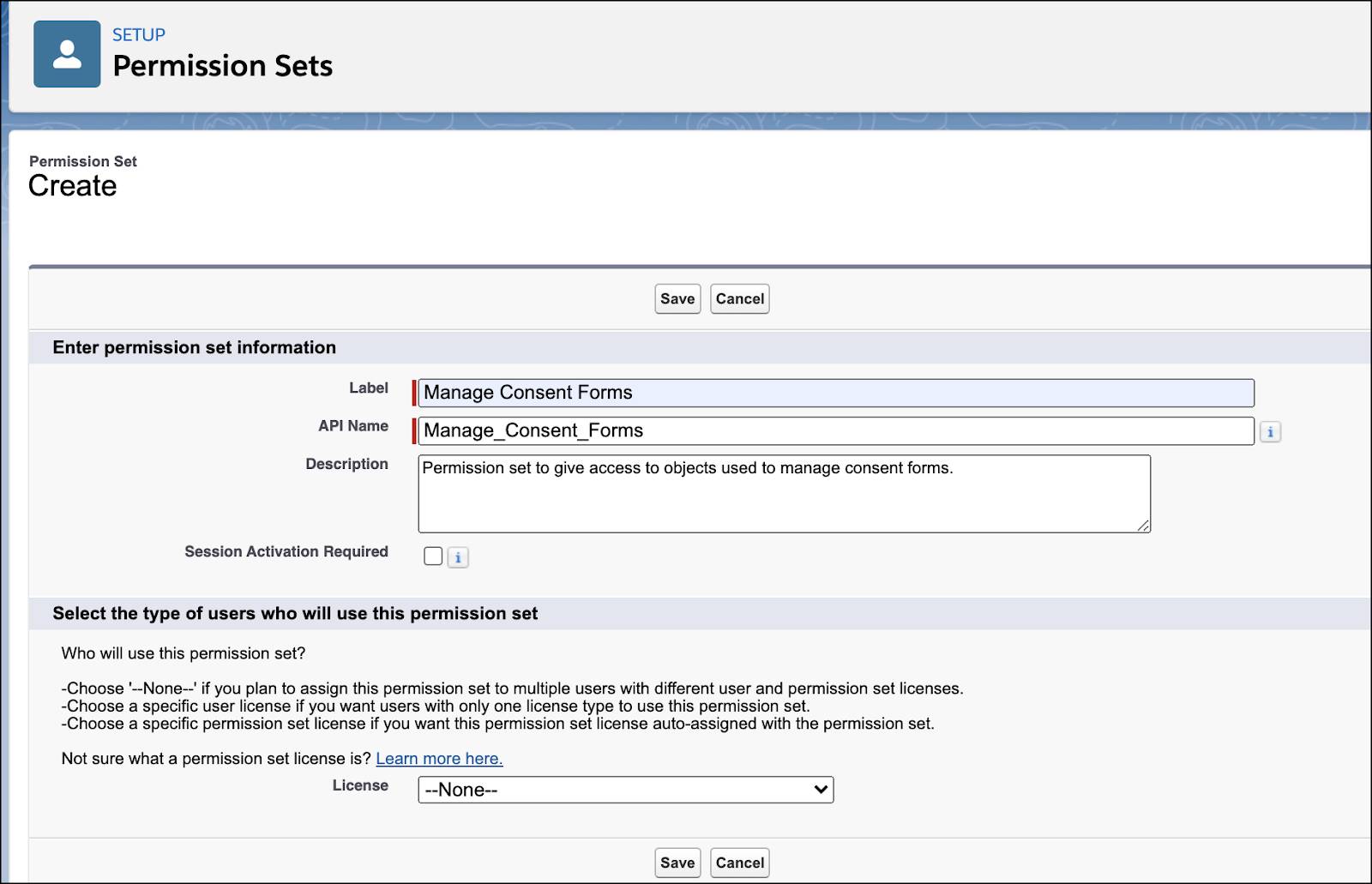Click the bottom Save button

pos(677,863)
